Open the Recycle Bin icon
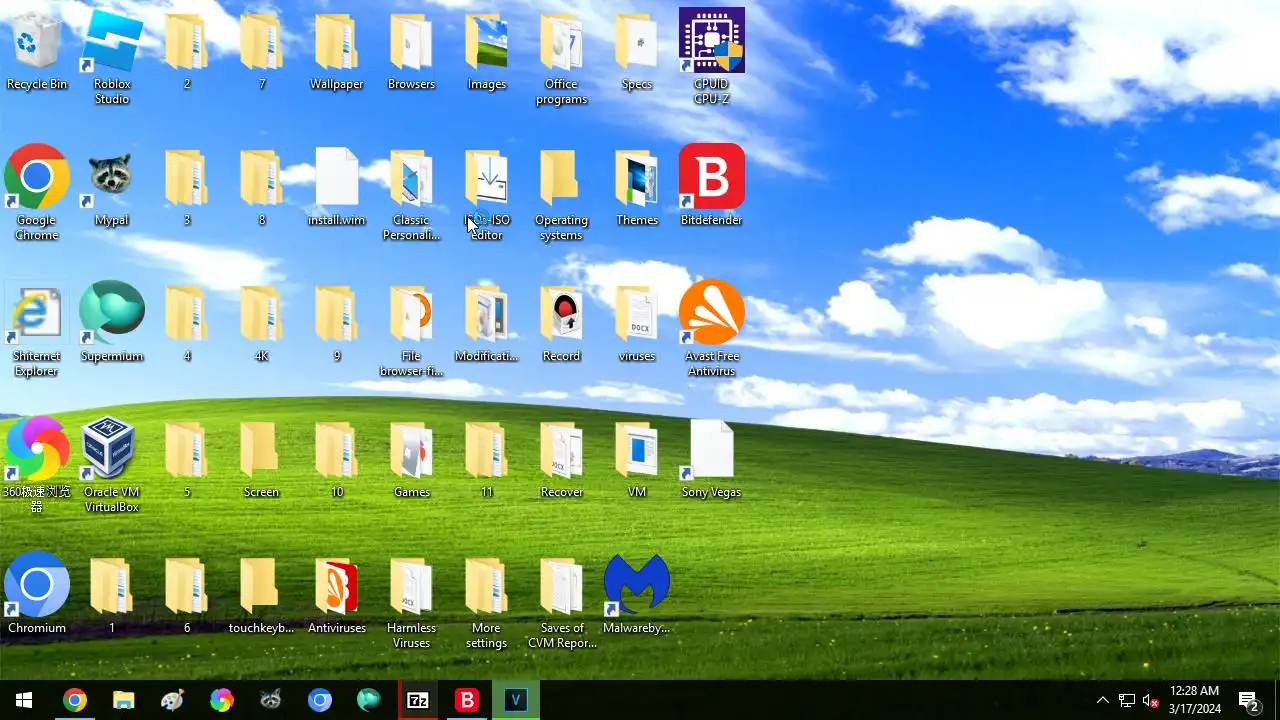This screenshot has width=1280, height=720. tap(37, 50)
